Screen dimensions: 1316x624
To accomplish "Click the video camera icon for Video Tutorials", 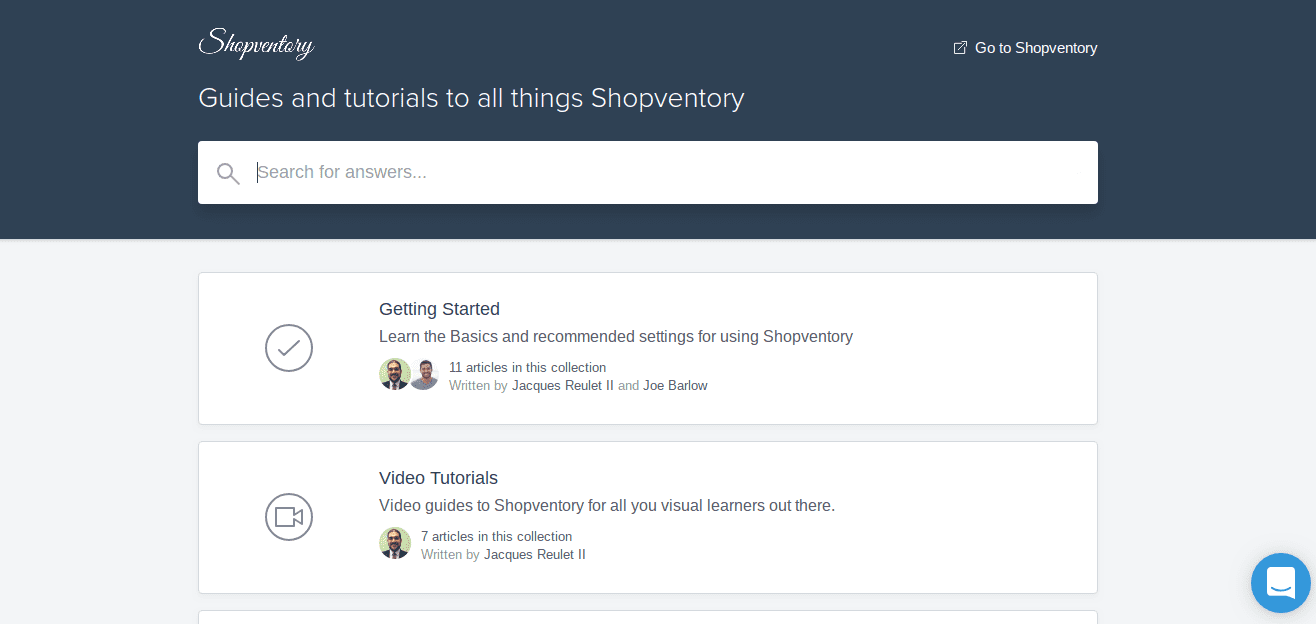I will (289, 517).
